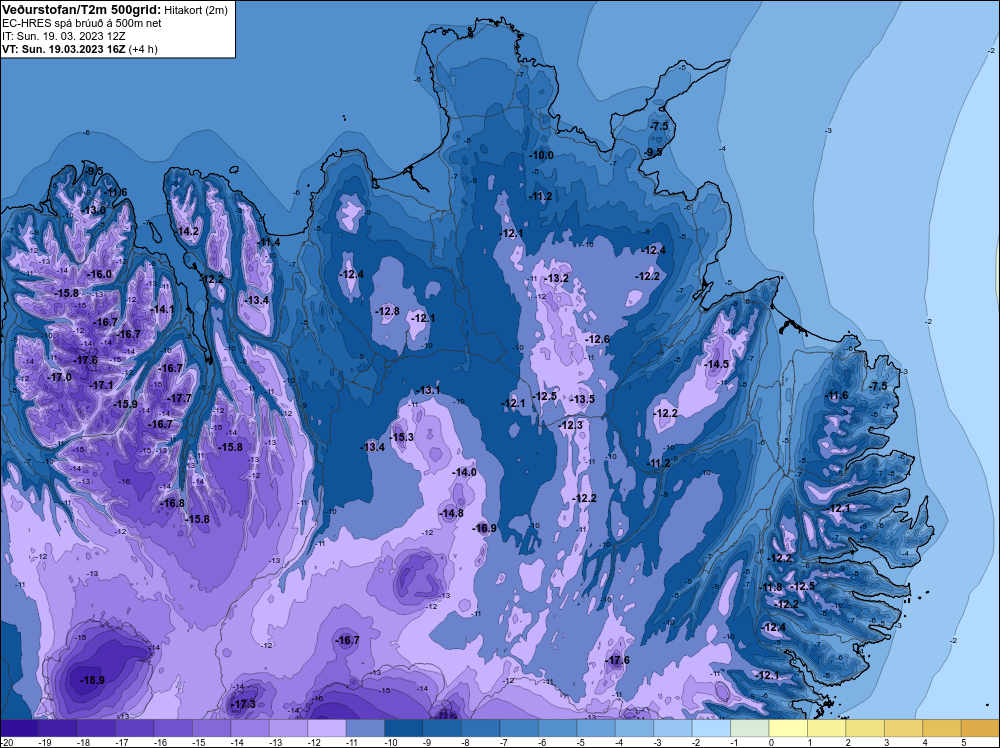
Task: Click the -12.8 temperature label
Action: tap(387, 311)
